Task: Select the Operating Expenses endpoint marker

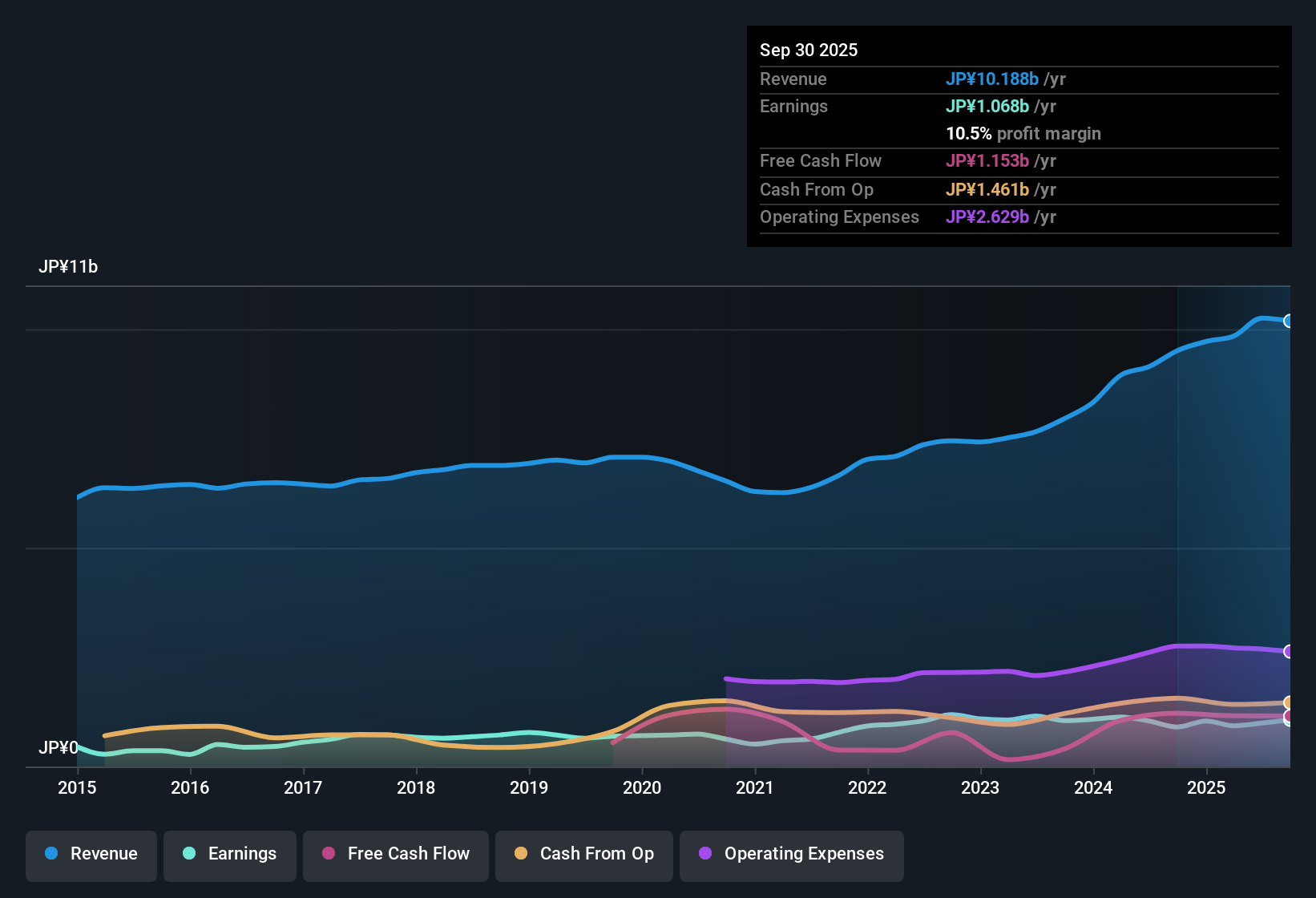Action: click(1289, 651)
